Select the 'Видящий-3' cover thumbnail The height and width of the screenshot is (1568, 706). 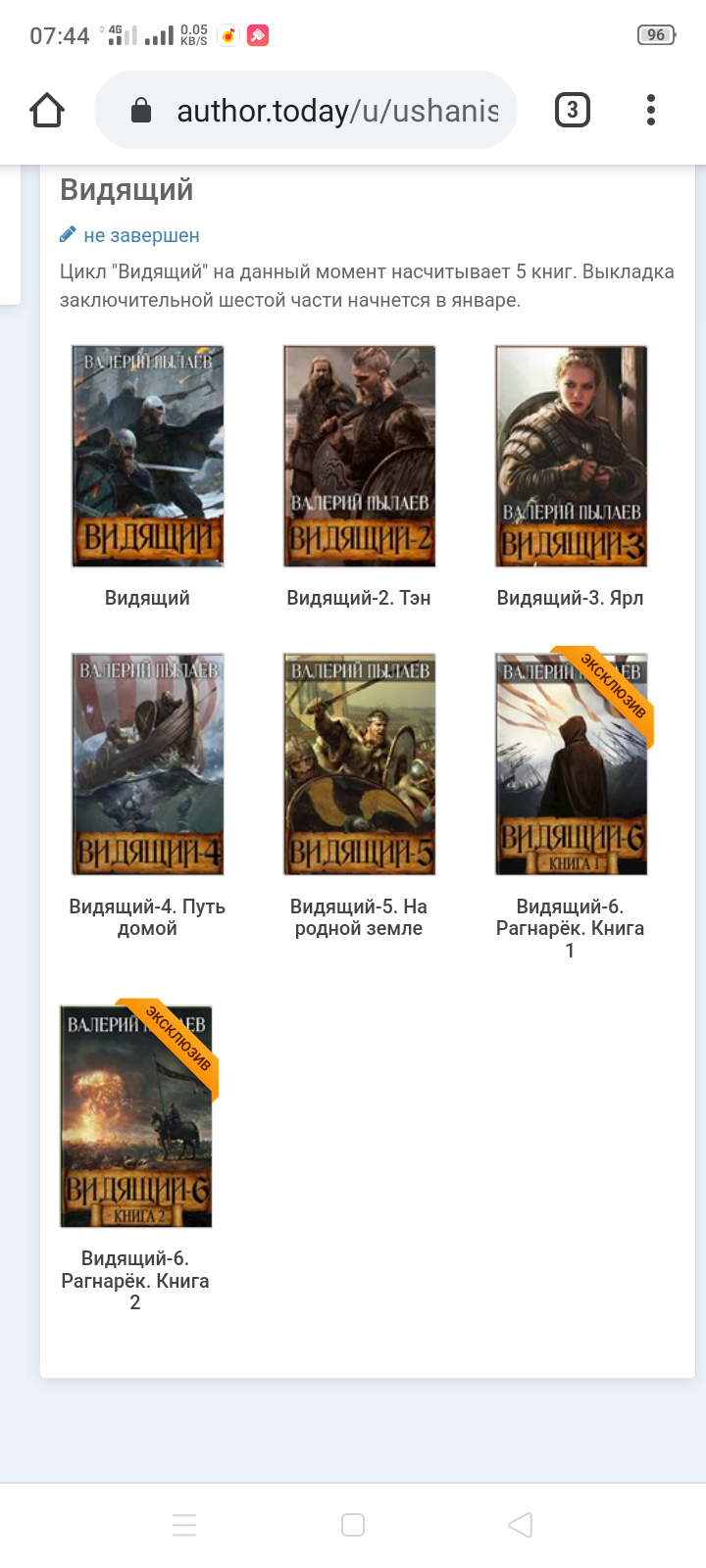coord(571,456)
